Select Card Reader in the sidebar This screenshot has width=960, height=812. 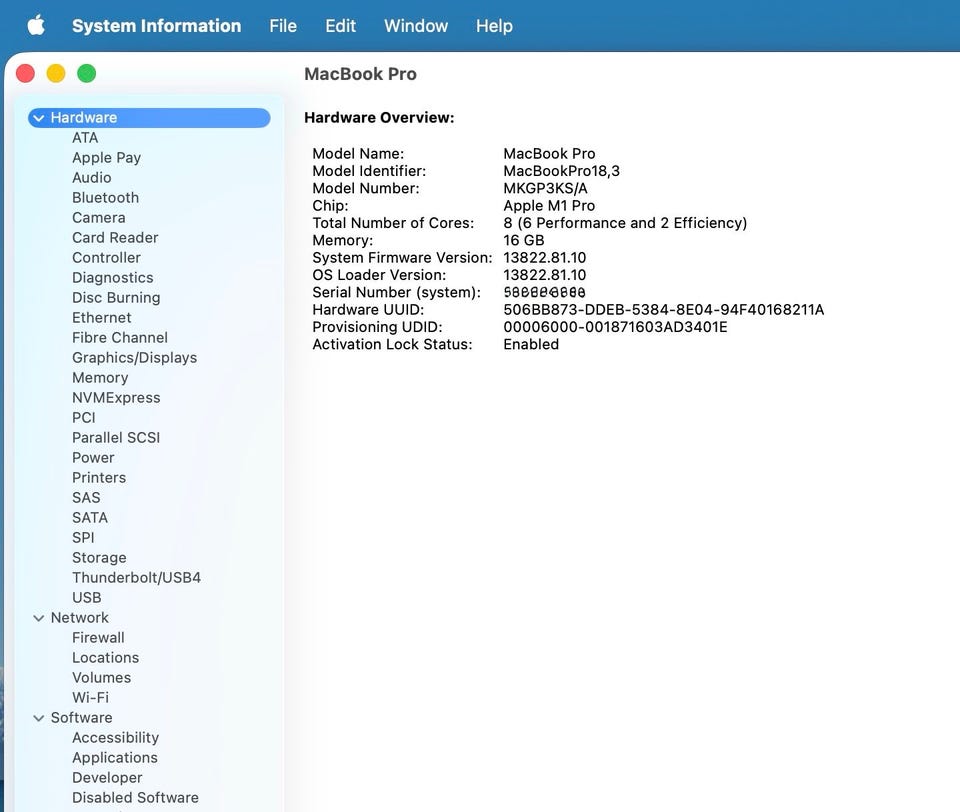115,238
